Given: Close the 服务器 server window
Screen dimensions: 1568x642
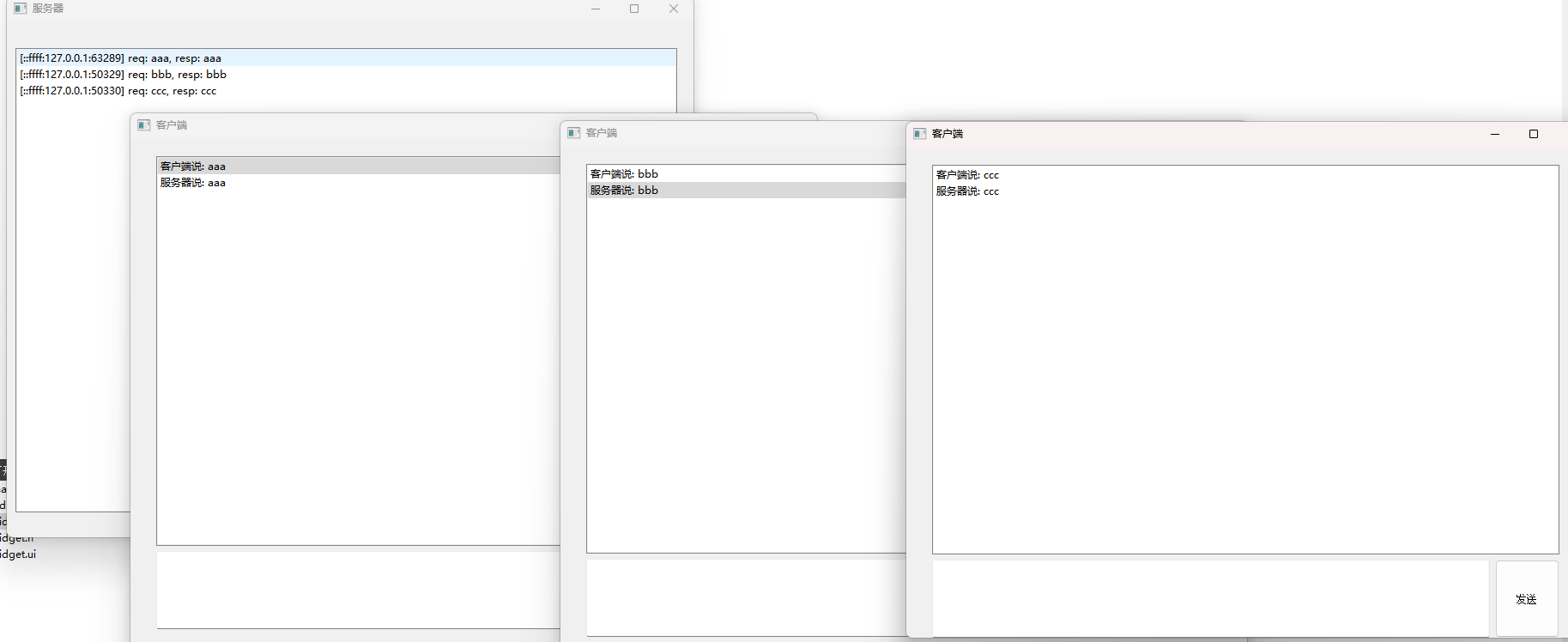Looking at the screenshot, I should click(674, 9).
